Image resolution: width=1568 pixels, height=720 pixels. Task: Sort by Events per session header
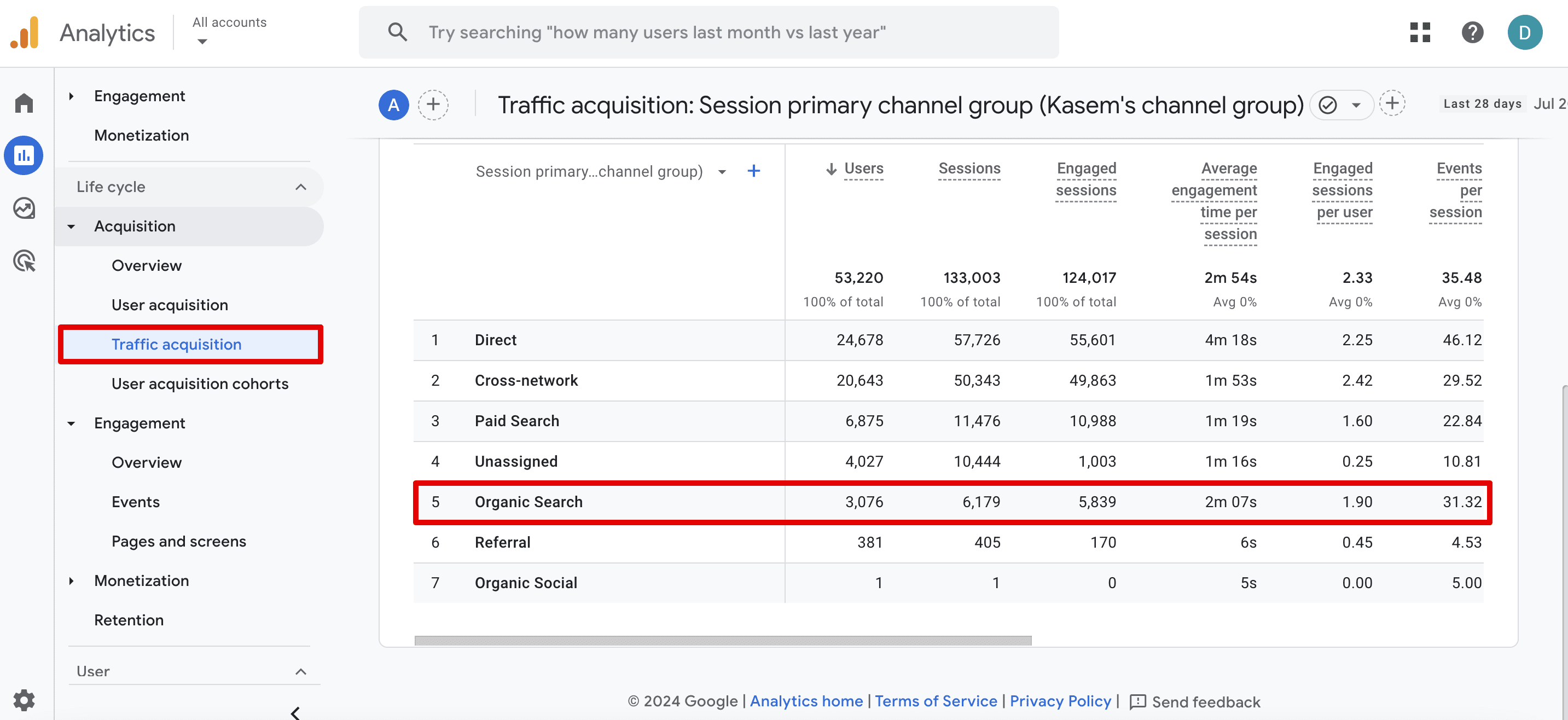pos(1455,190)
